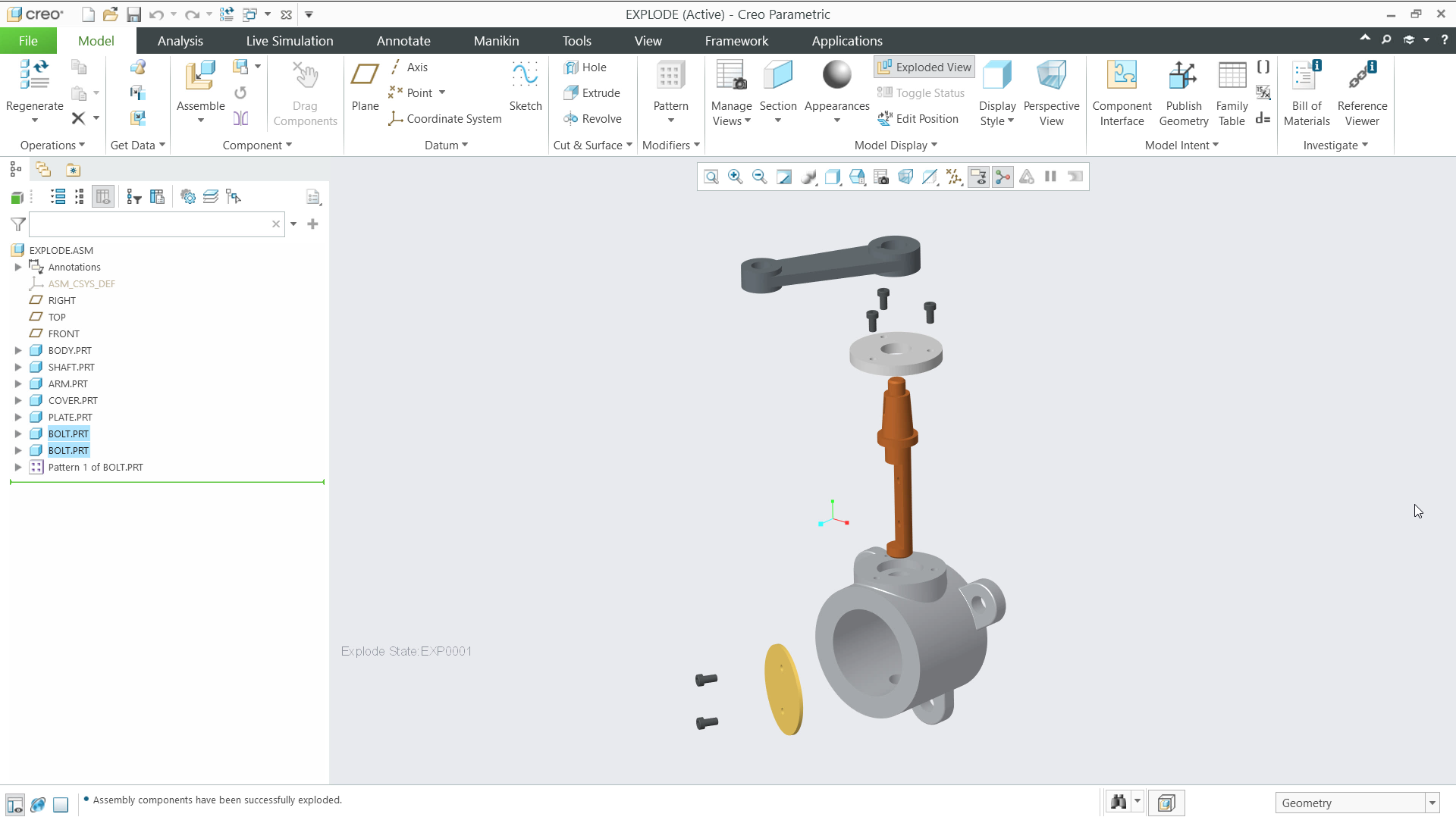Screen dimensions: 1456x817
Task: Toggle datum display filters in graphics toolbar
Action: tap(954, 177)
